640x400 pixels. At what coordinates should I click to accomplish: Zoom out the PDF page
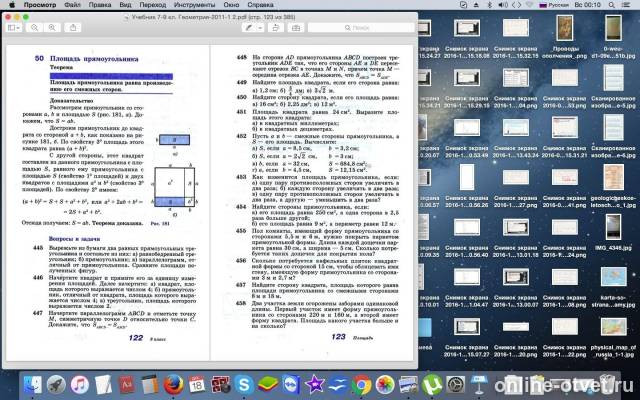(35, 28)
